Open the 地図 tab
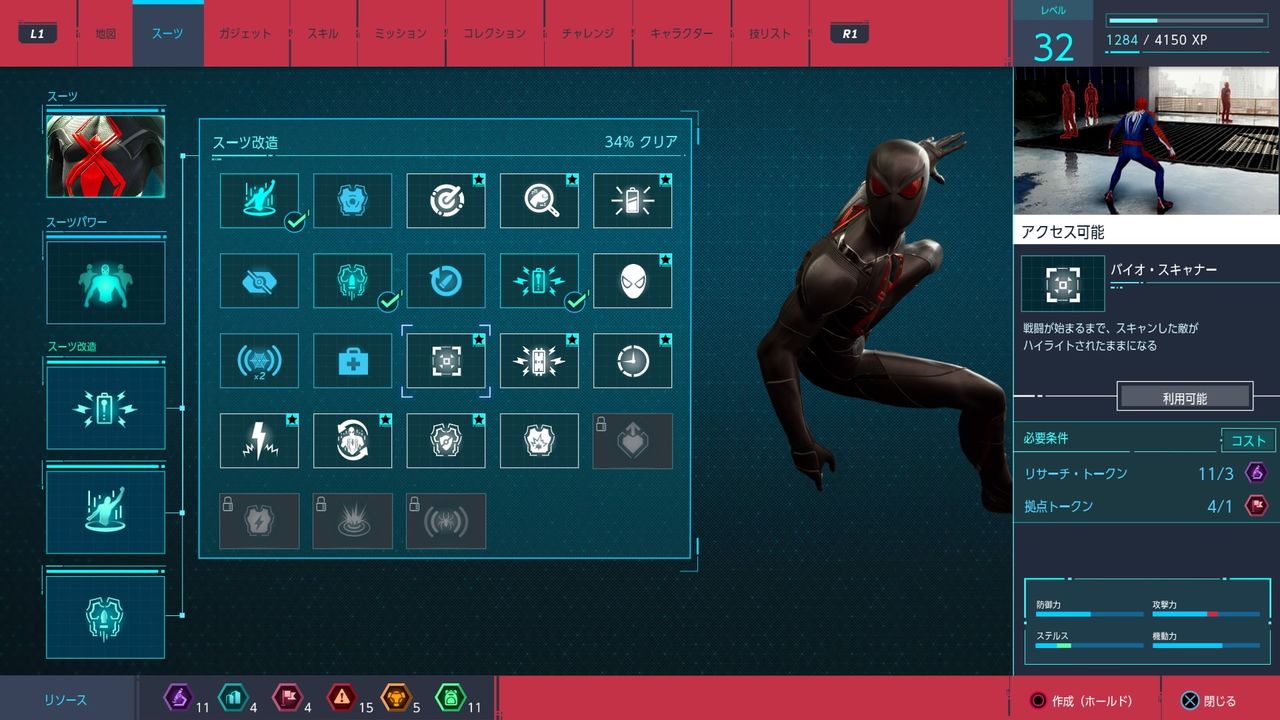The height and width of the screenshot is (720, 1280). point(105,33)
